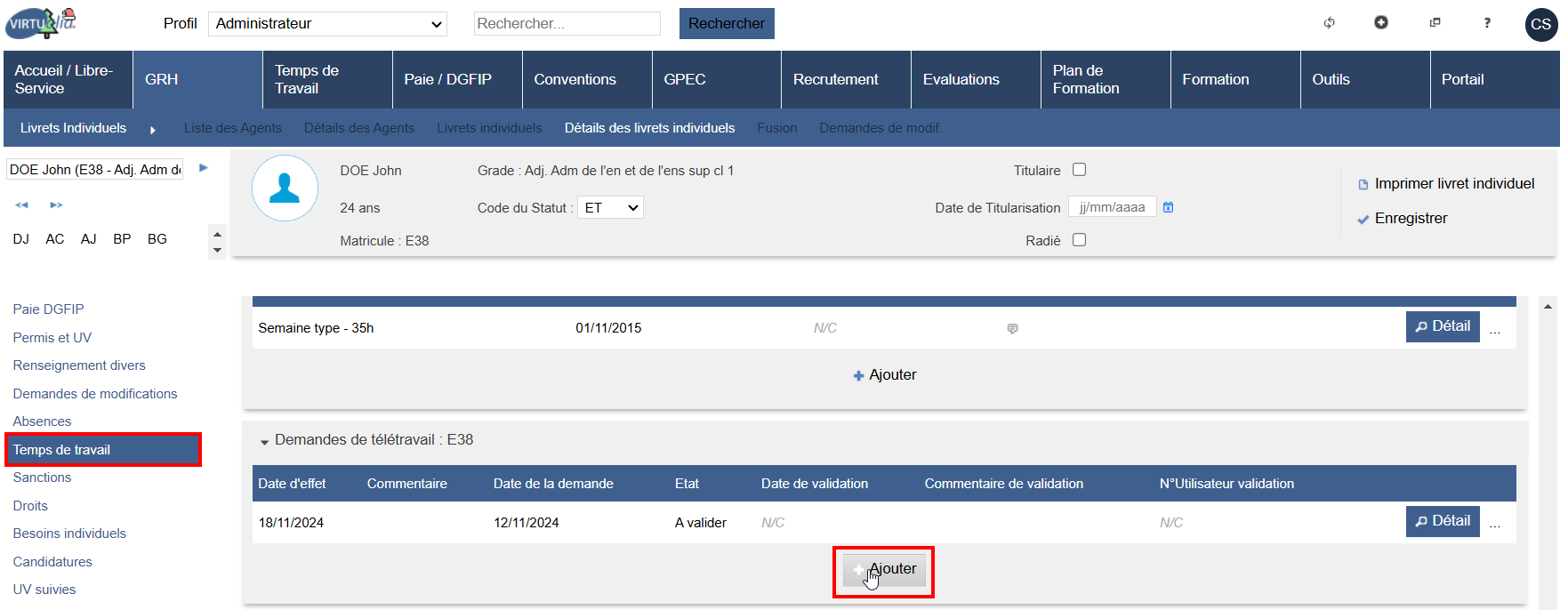The width and height of the screenshot is (1568, 610).
Task: Open Code du Statut dropdown
Action: pos(611,208)
